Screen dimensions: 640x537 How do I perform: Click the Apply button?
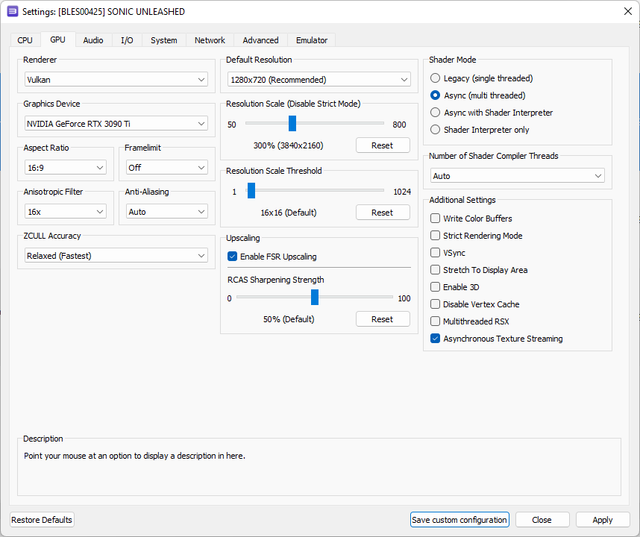tap(602, 520)
